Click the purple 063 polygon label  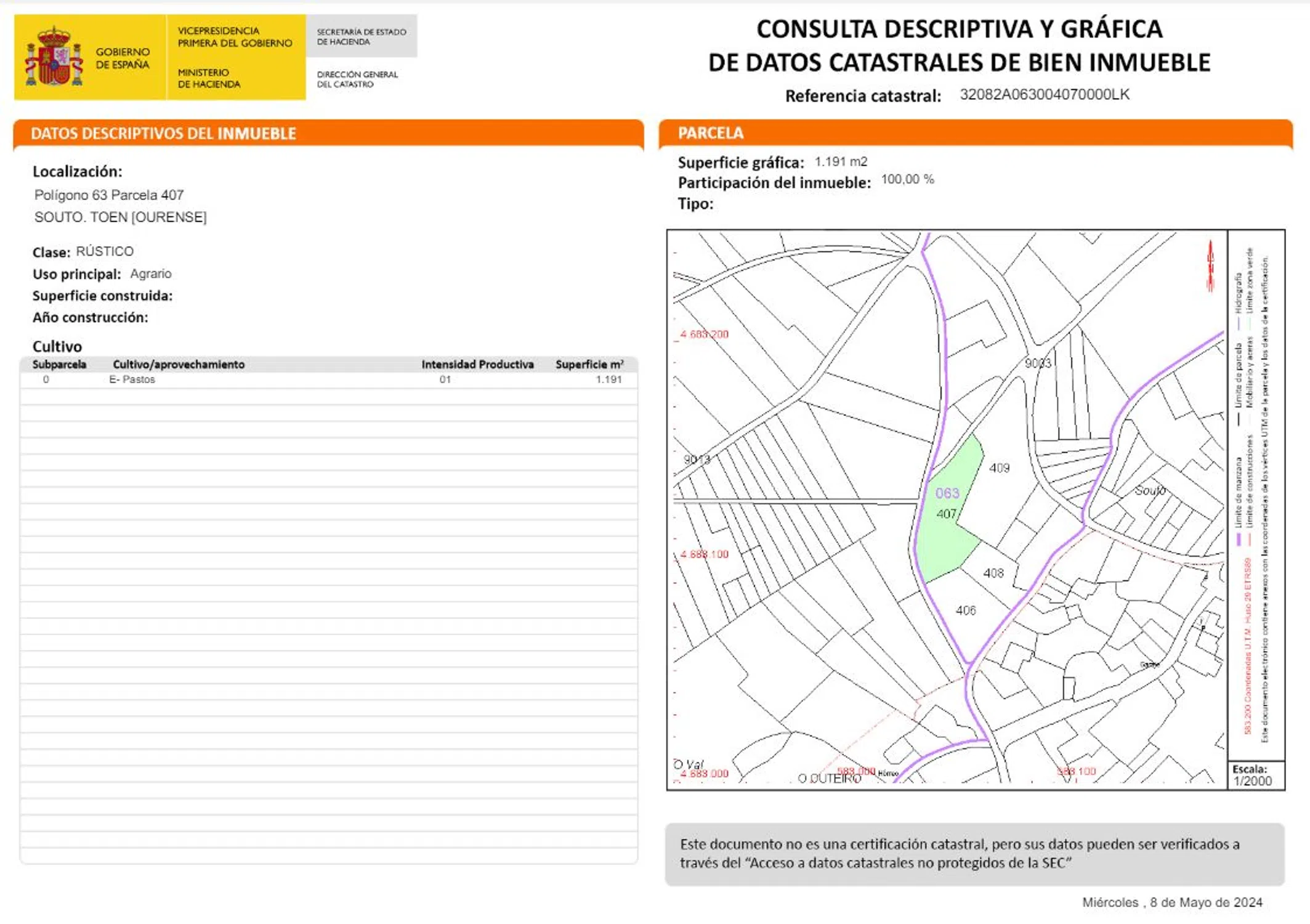pyautogui.click(x=947, y=493)
